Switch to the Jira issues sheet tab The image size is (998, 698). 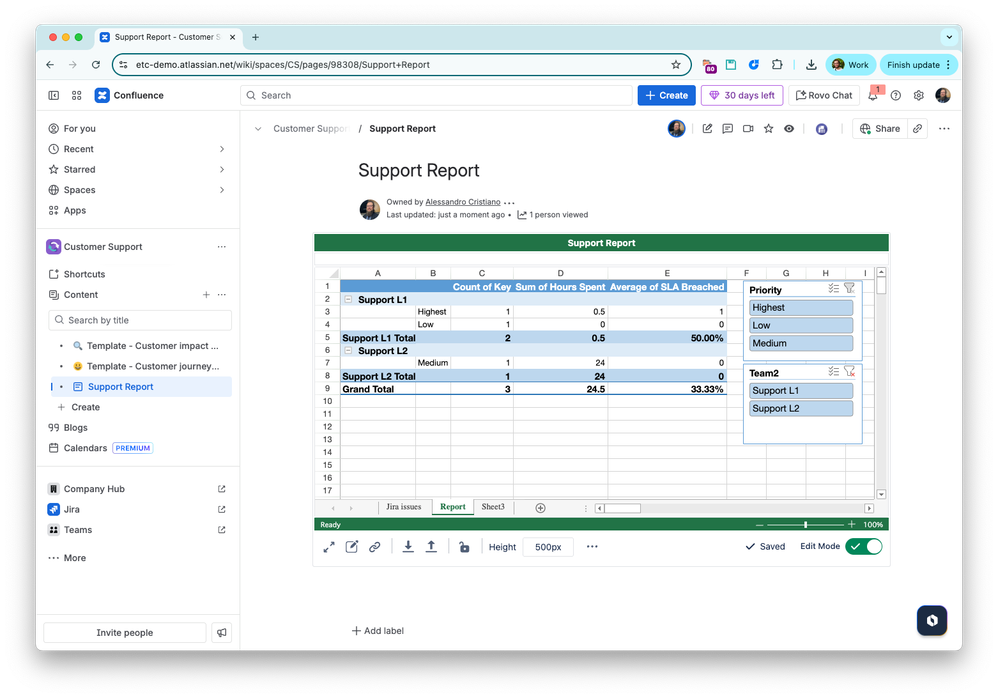[x=404, y=507]
